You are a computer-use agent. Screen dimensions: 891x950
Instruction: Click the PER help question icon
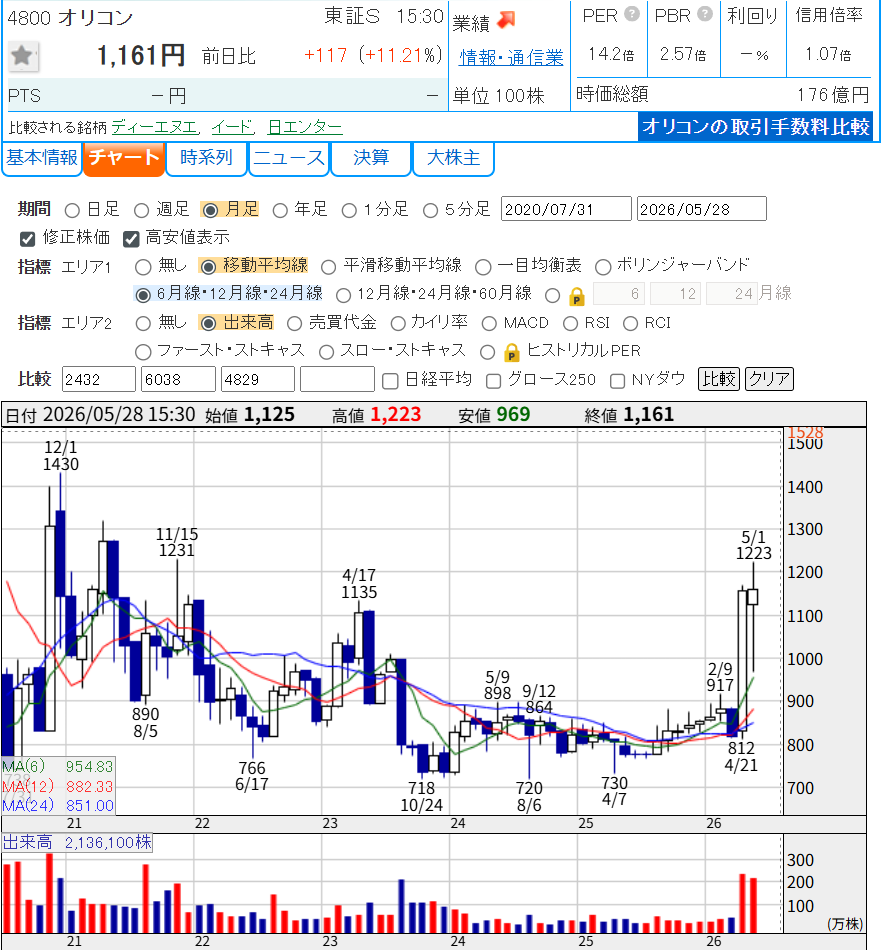[x=632, y=14]
